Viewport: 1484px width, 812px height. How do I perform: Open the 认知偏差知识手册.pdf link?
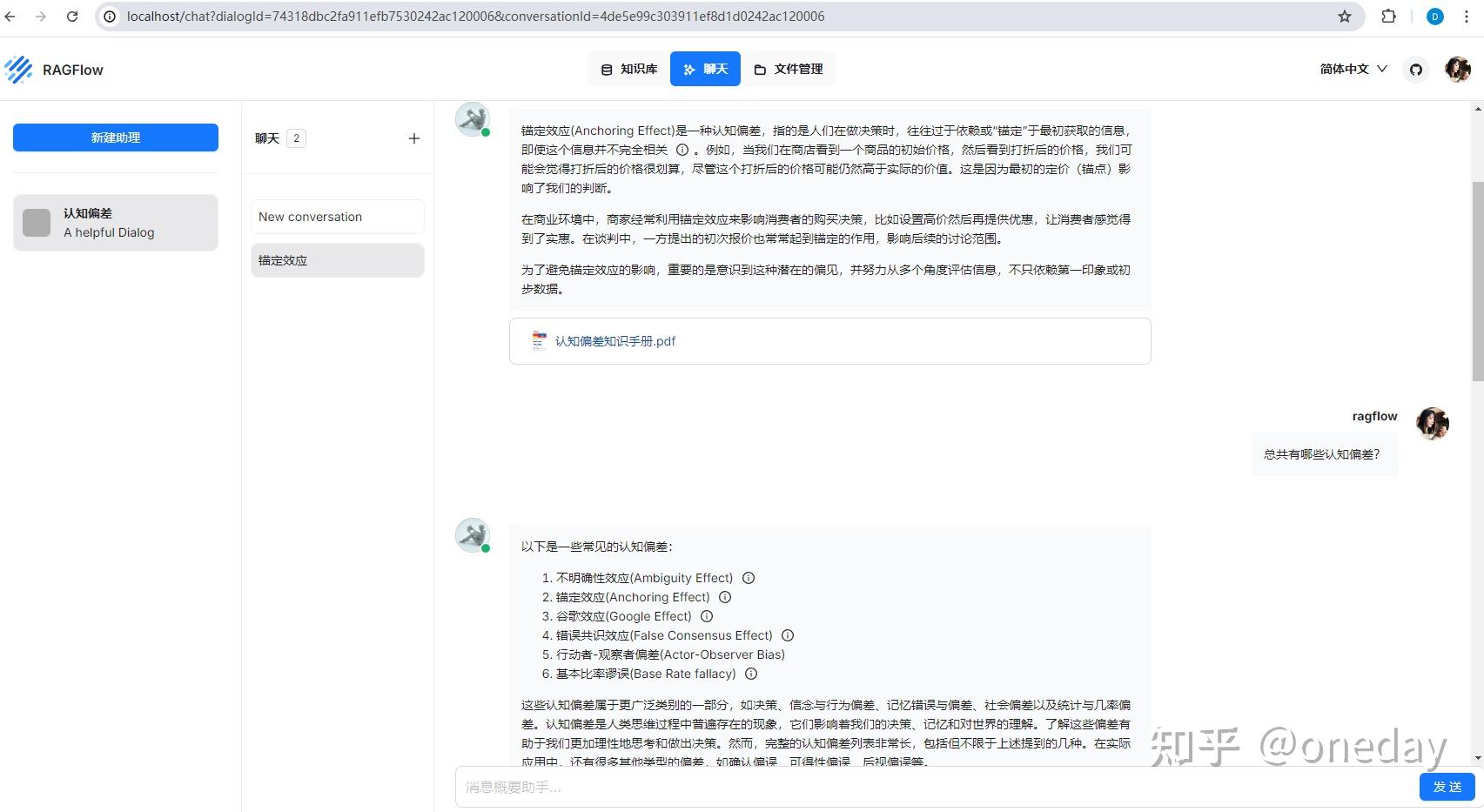(x=615, y=341)
